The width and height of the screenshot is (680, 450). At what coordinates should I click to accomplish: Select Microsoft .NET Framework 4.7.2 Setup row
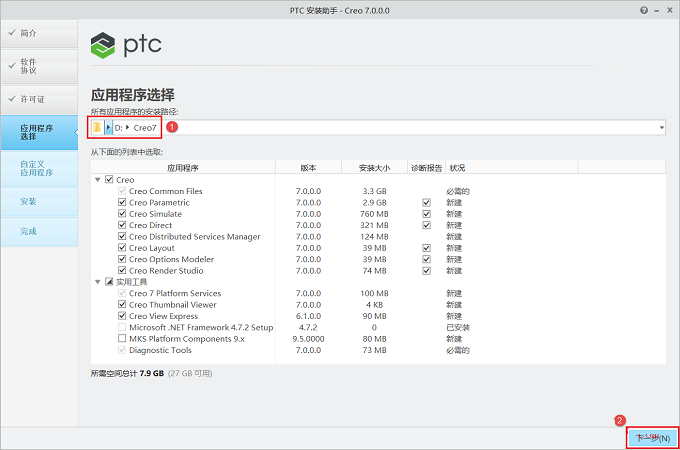378,327
